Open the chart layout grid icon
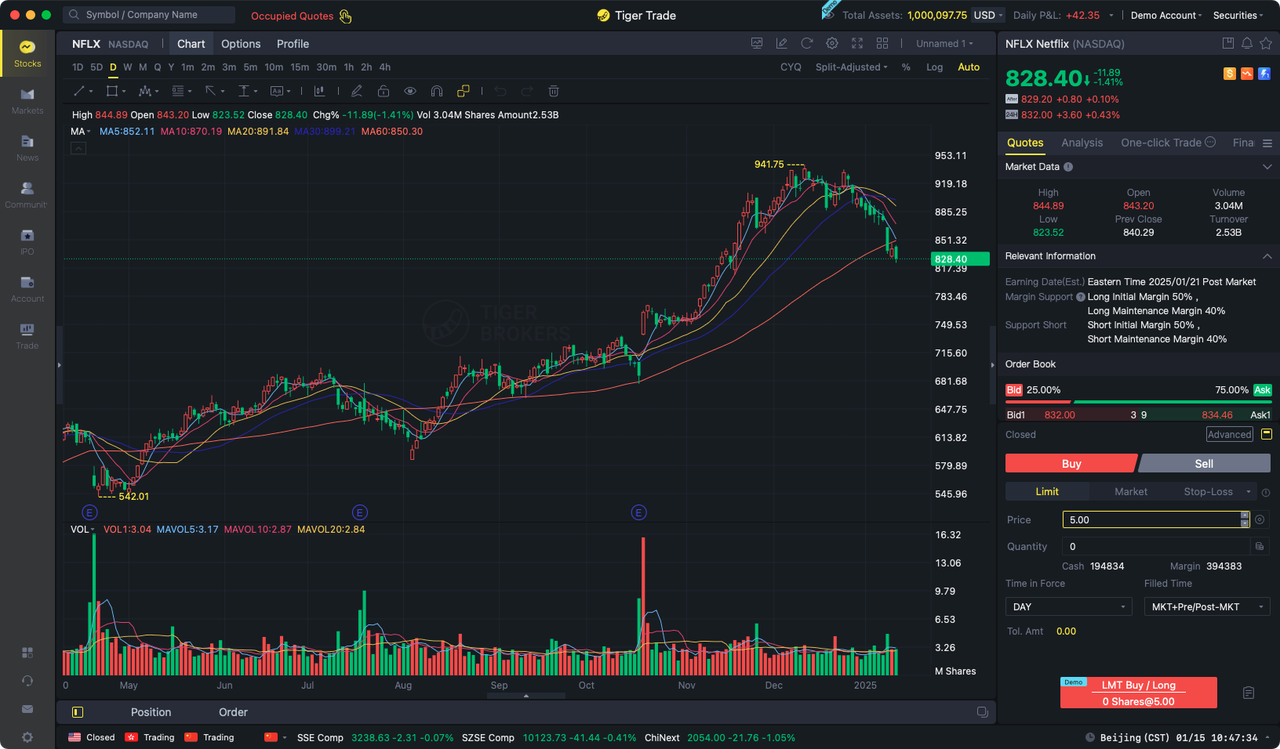The width and height of the screenshot is (1280, 749). point(882,44)
